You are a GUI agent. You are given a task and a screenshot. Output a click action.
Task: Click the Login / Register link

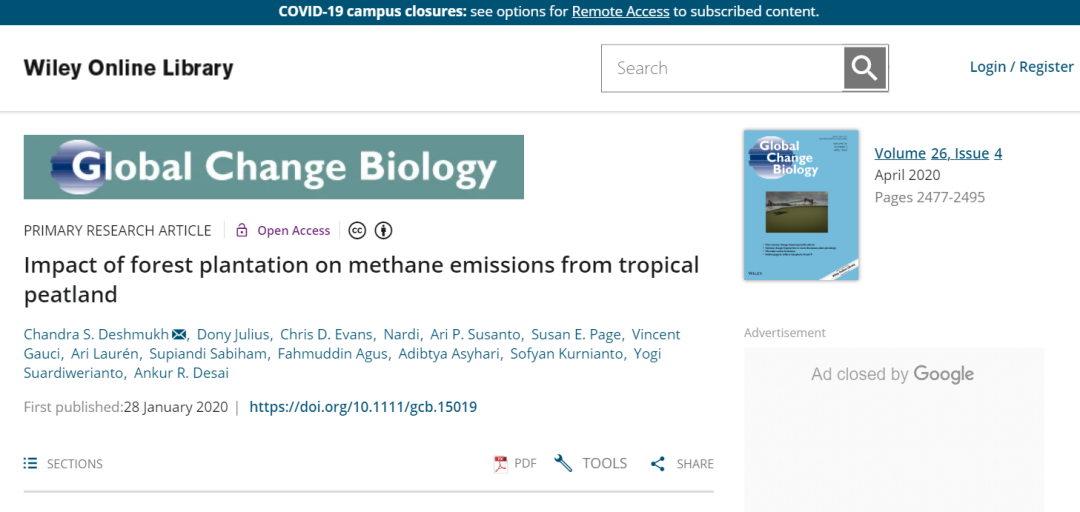tap(1021, 67)
